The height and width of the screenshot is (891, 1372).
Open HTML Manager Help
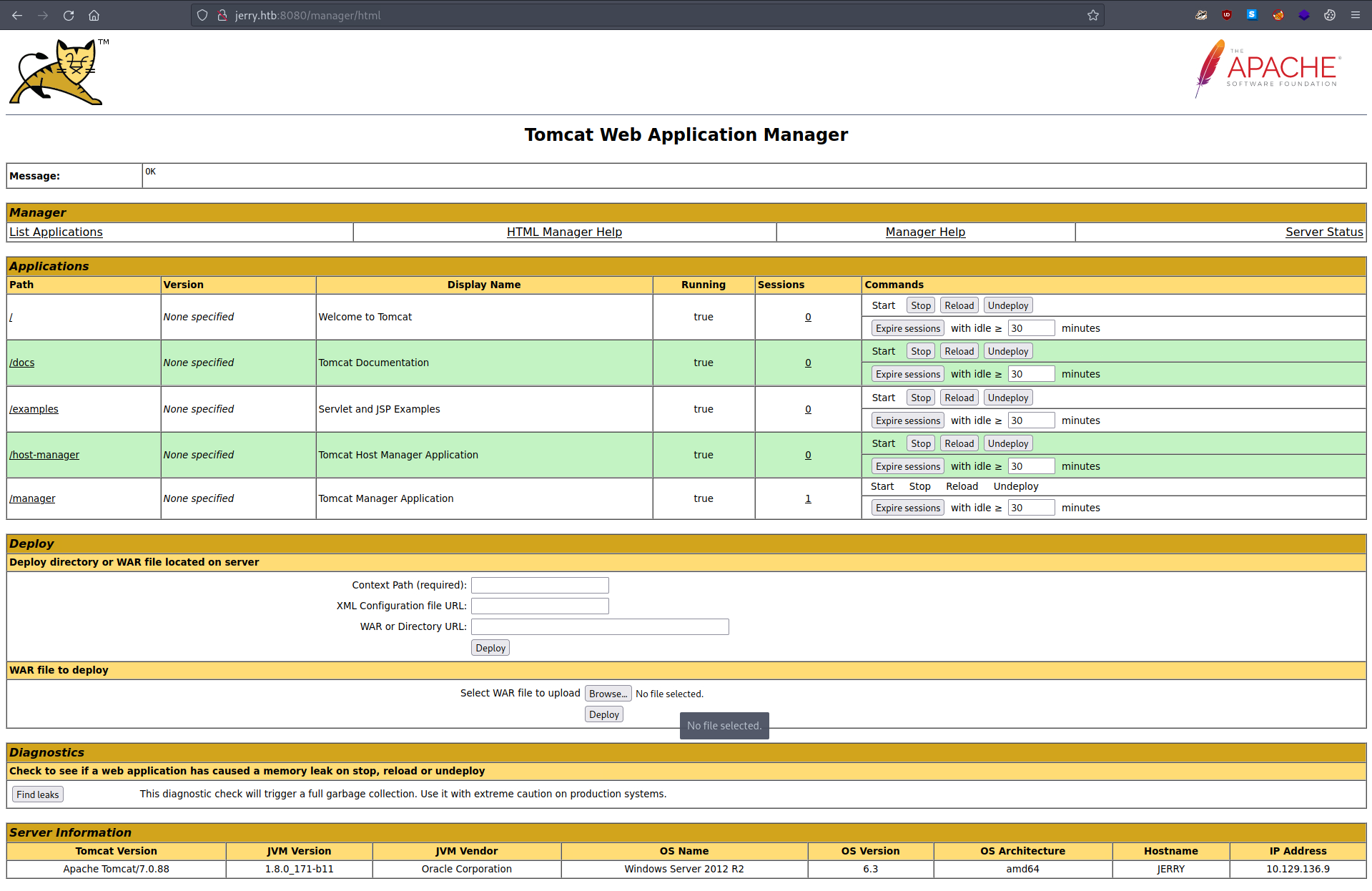click(564, 232)
